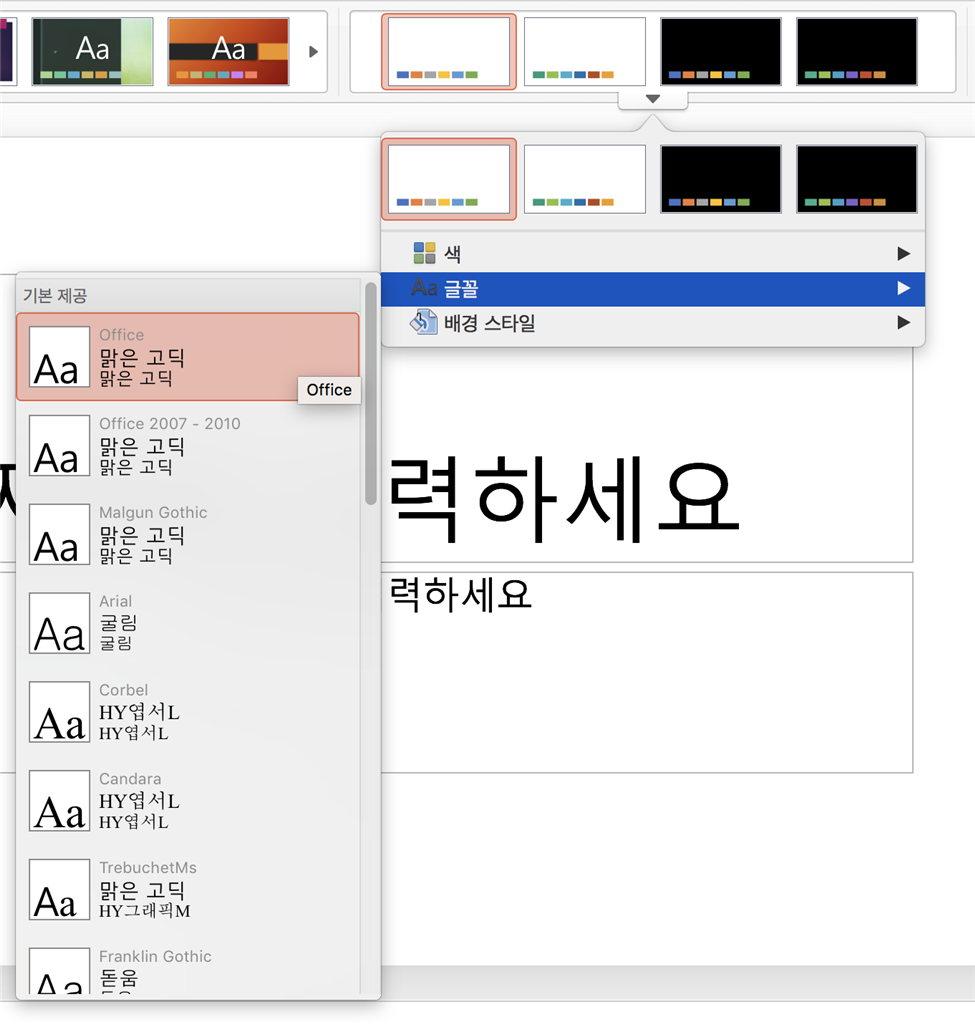Collapse the variants gallery dropdown arrow

pos(652,99)
